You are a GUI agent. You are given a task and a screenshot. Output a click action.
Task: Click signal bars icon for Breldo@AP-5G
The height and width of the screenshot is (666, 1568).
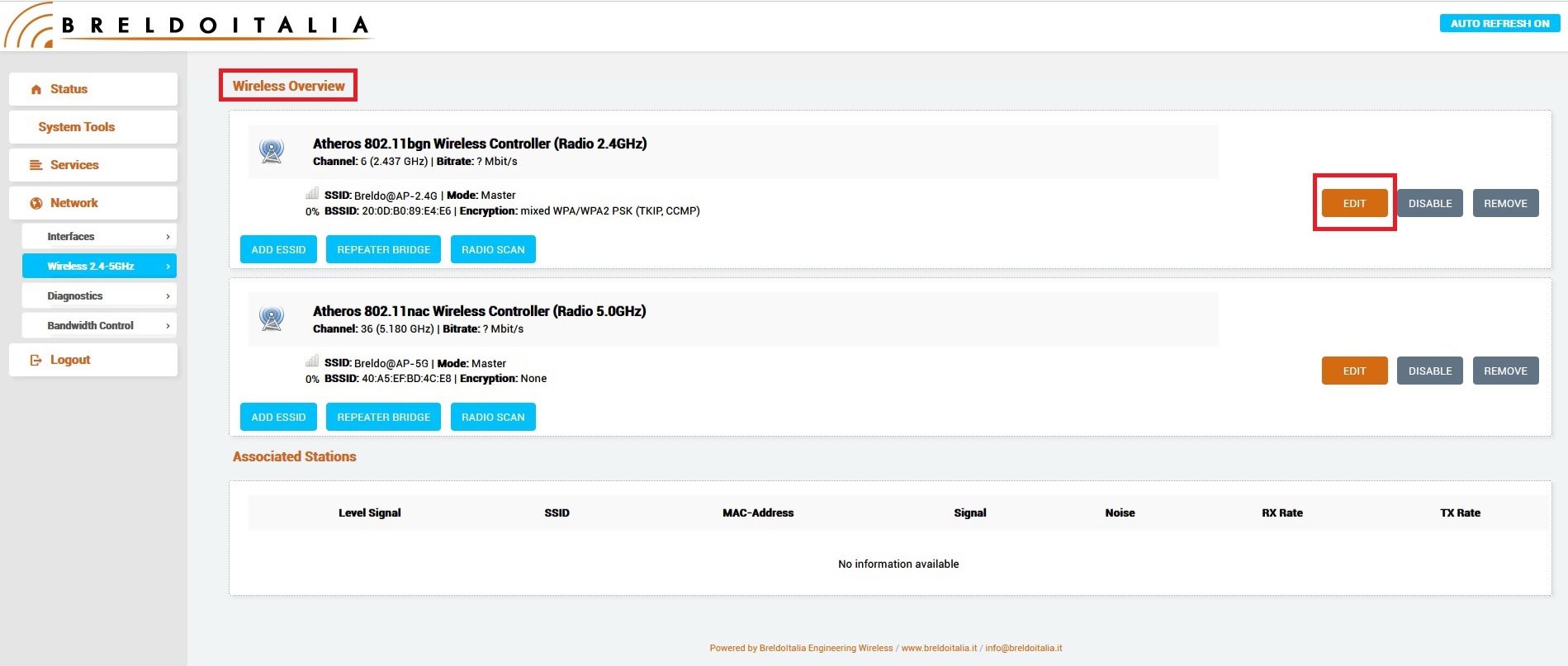(x=312, y=361)
